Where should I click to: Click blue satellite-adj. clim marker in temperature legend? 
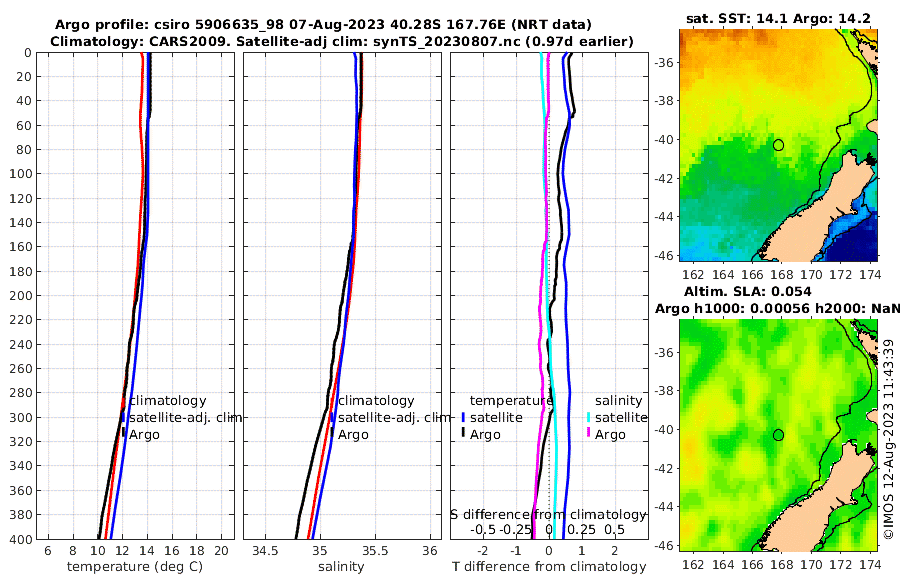click(123, 417)
